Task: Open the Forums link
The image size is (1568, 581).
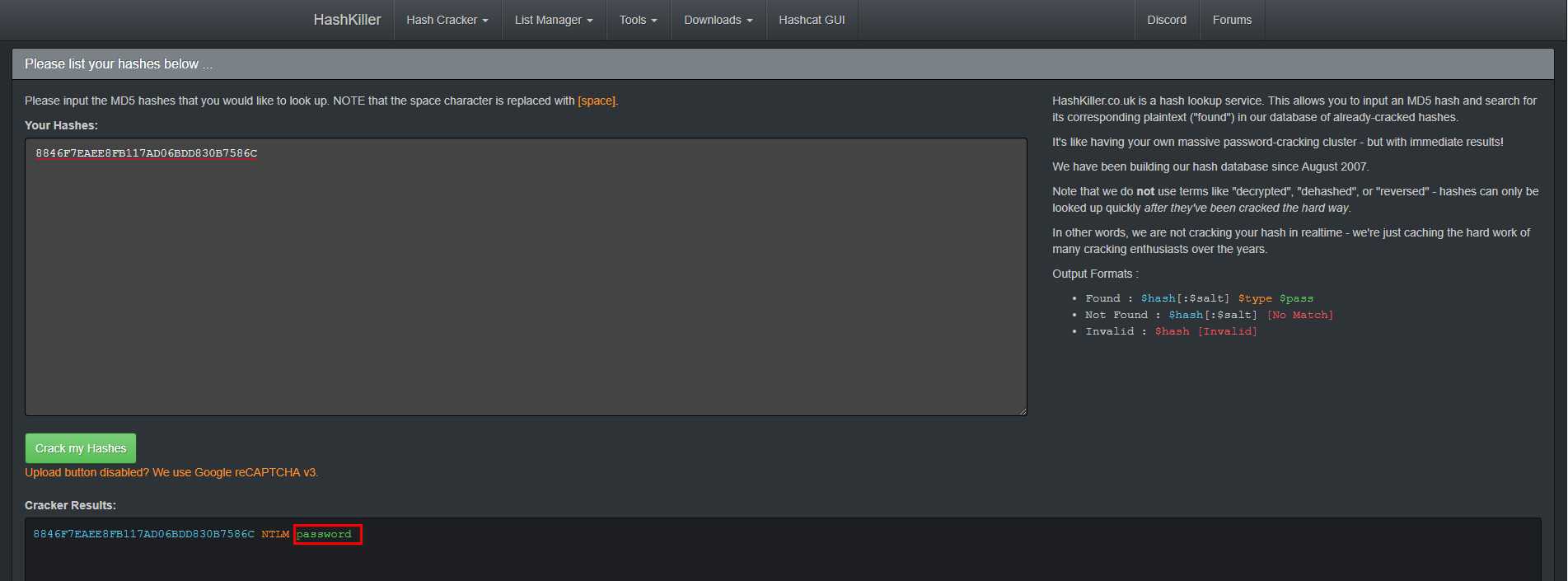Action: pyautogui.click(x=1232, y=20)
